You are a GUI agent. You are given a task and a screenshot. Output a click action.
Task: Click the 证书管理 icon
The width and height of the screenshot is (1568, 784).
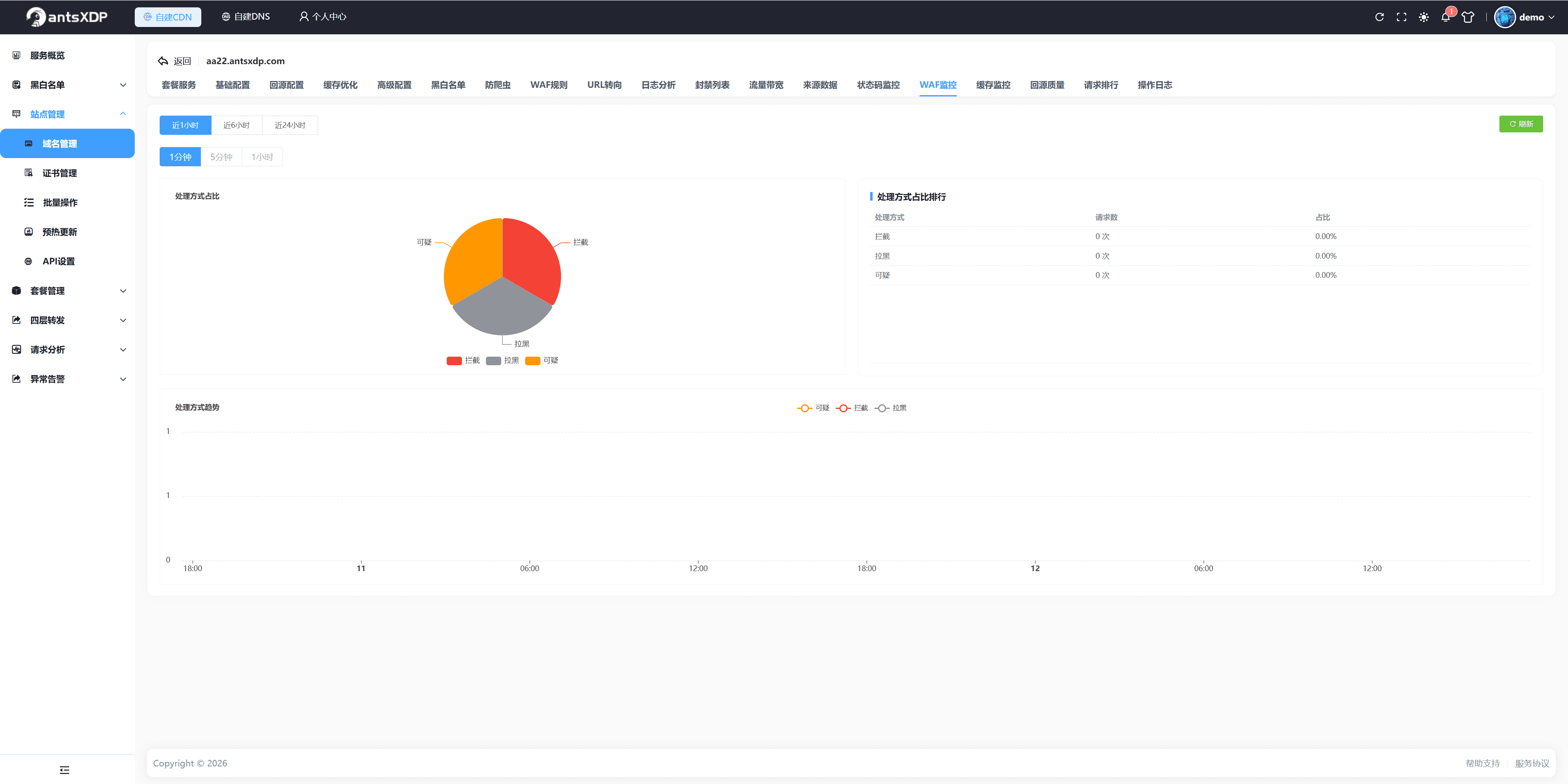[29, 173]
